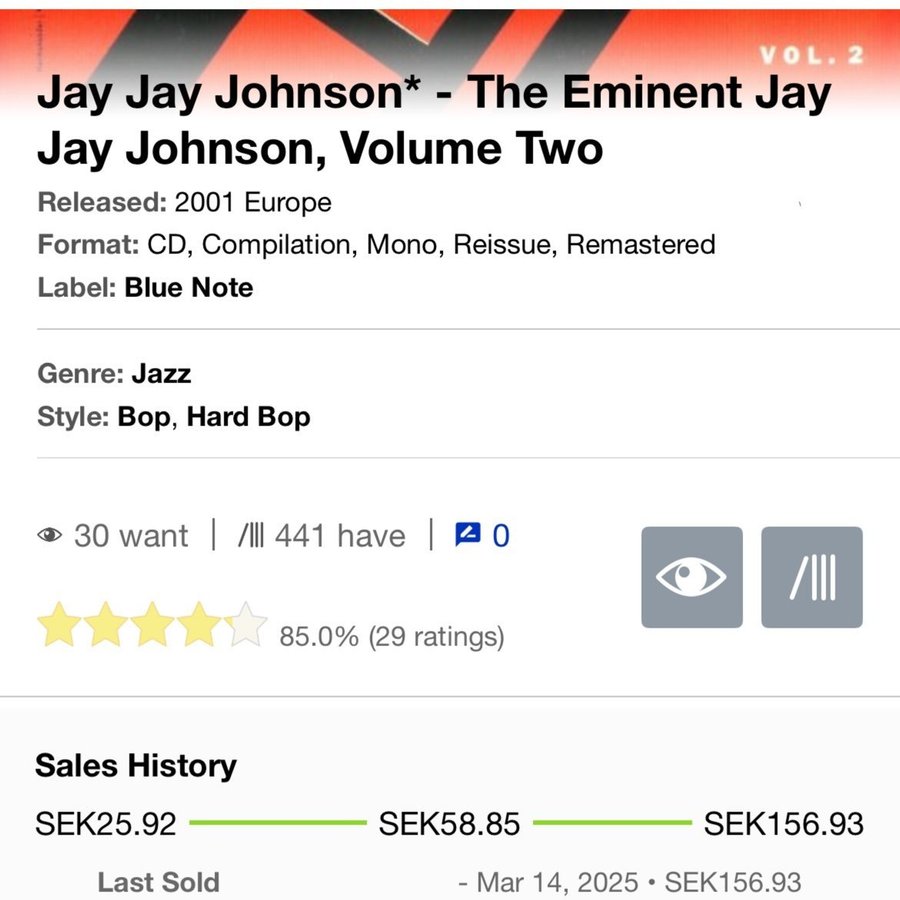The image size is (900, 900).
Task: Rate release two stars
Action: pyautogui.click(x=105, y=625)
